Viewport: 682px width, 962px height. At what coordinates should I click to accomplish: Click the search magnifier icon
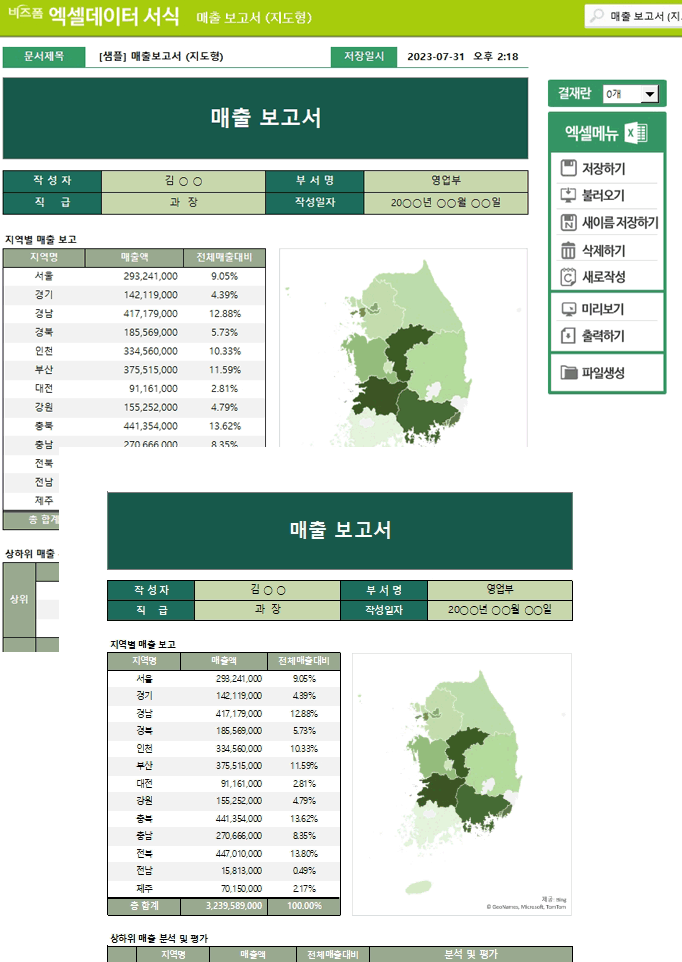point(596,16)
